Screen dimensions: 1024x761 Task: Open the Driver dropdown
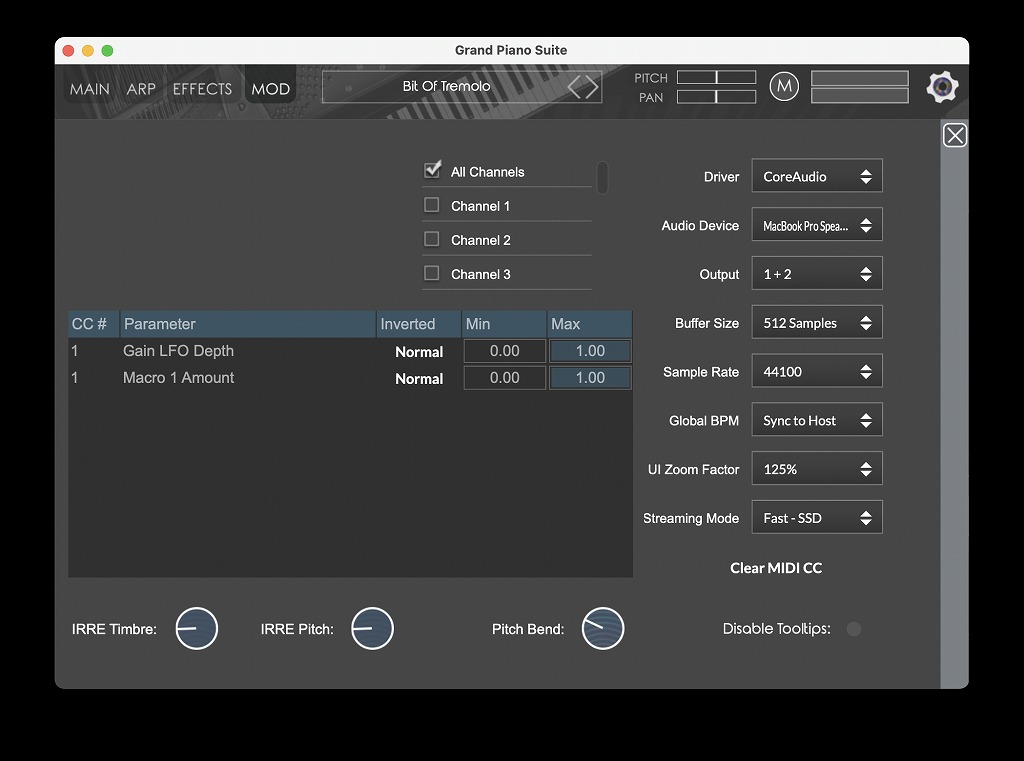(817, 176)
